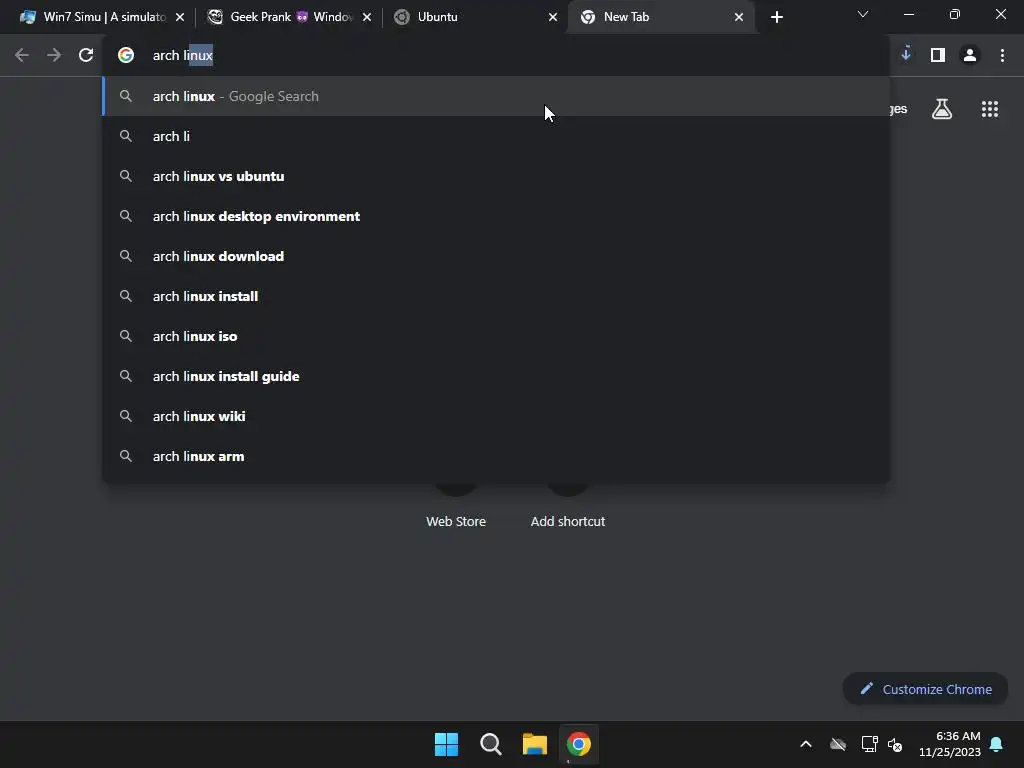1024x768 pixels.
Task: Click the Google icon in the address bar
Action: pos(126,56)
